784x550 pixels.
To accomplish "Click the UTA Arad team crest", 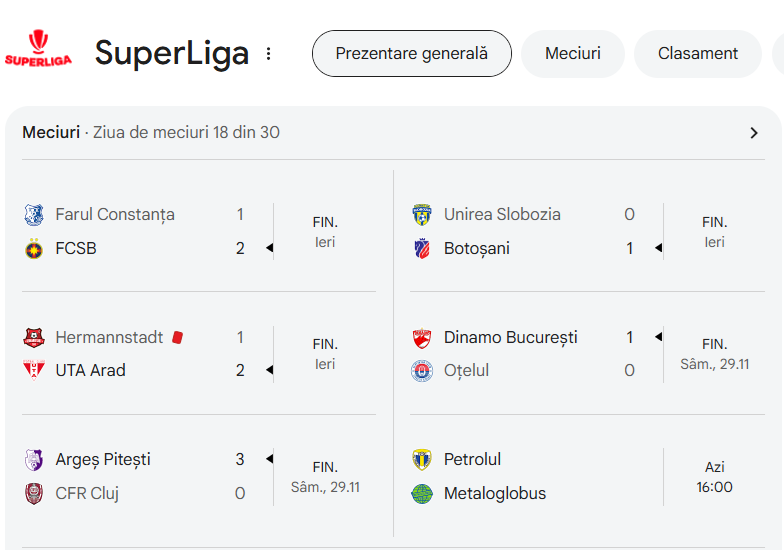I will (34, 370).
